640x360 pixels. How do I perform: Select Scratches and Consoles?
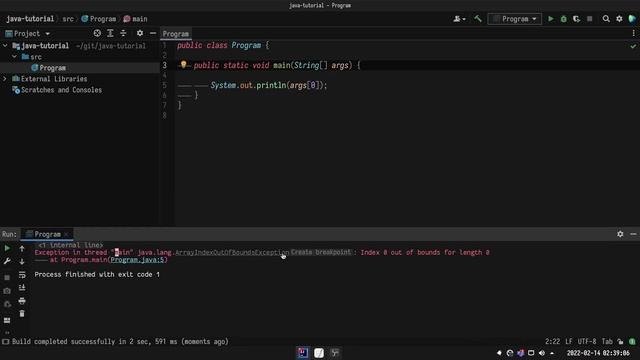click(x=61, y=90)
